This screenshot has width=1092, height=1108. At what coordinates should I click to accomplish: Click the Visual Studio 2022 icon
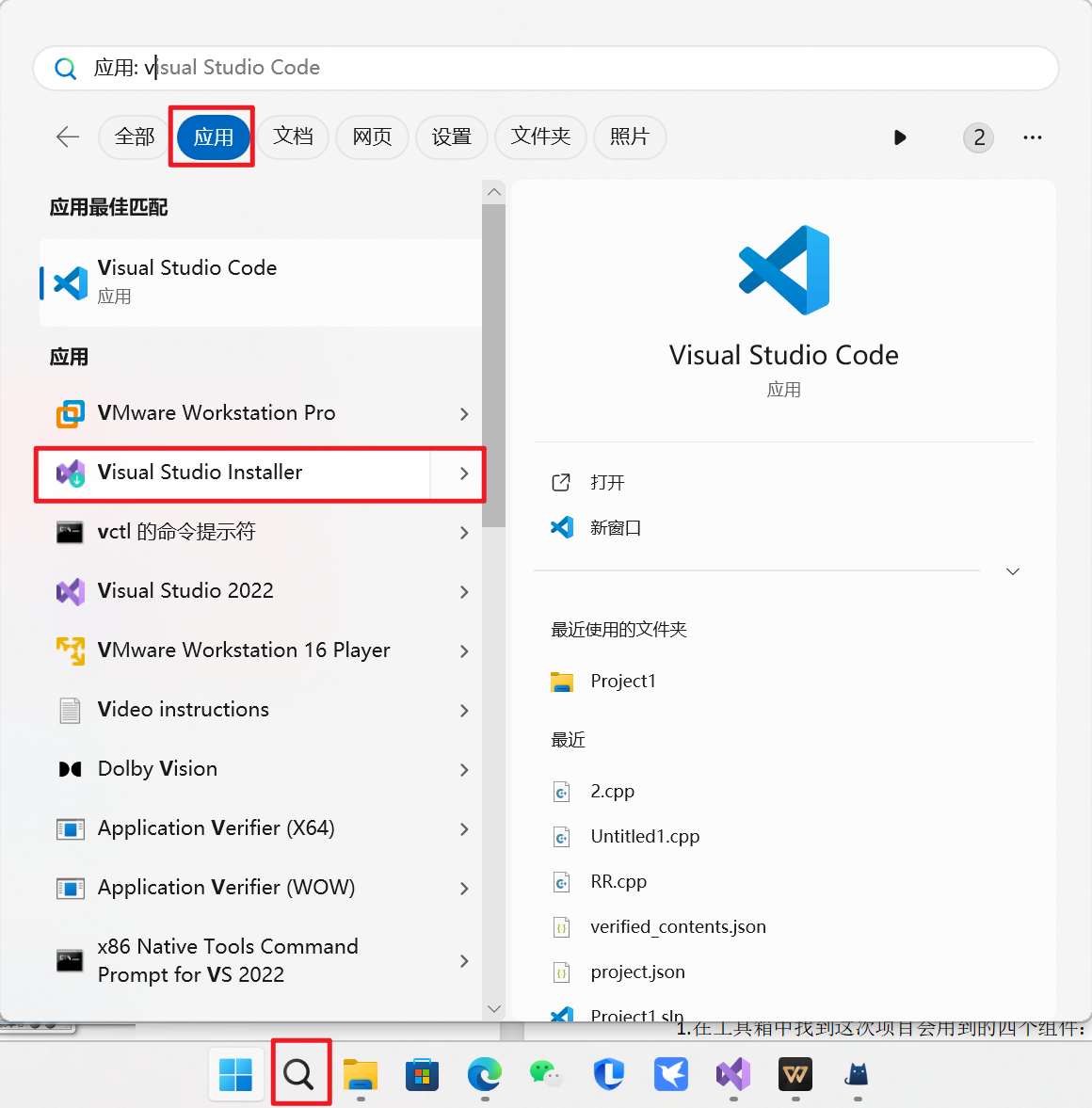(71, 591)
